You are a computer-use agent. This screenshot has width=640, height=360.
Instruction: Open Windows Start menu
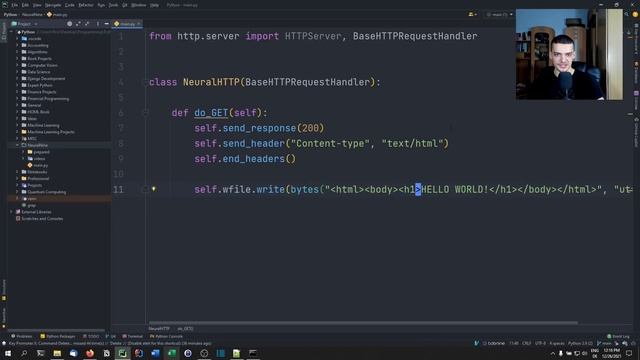point(8,353)
